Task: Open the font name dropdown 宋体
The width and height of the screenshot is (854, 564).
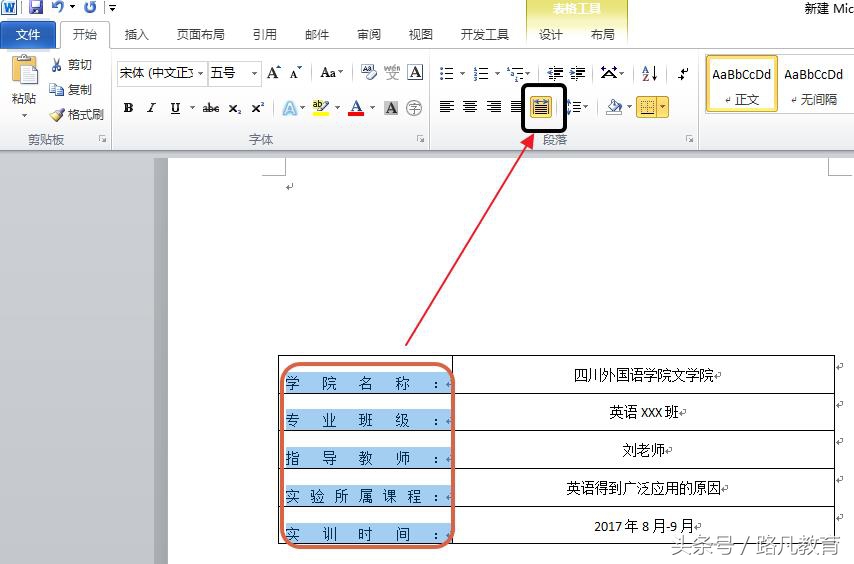Action: click(x=200, y=73)
